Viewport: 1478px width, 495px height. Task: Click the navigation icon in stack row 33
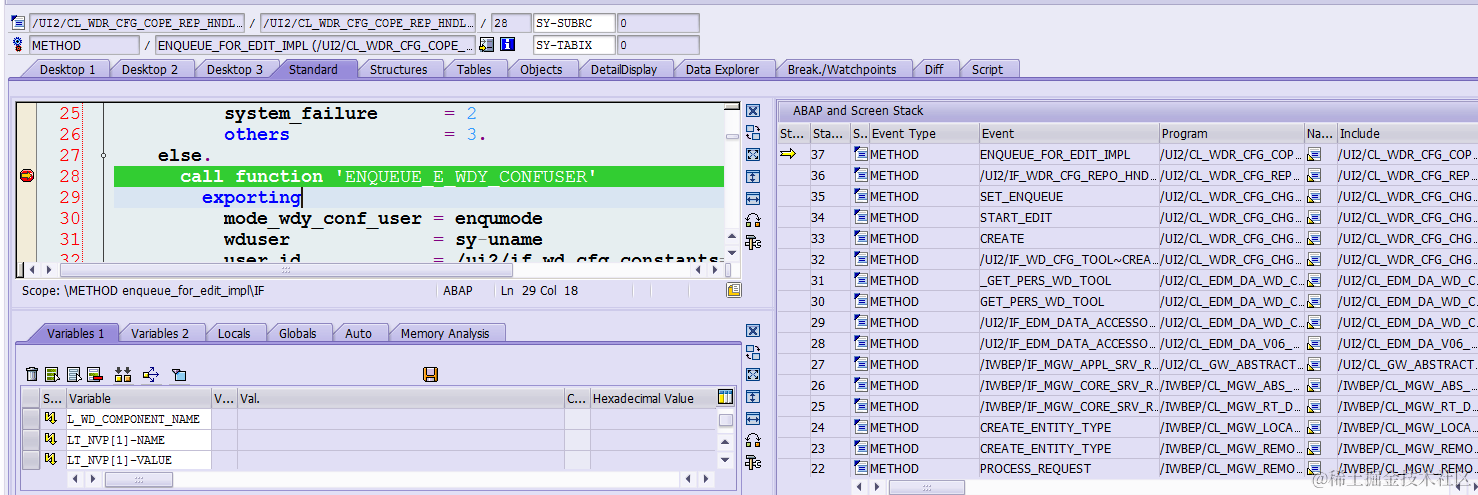1314,239
